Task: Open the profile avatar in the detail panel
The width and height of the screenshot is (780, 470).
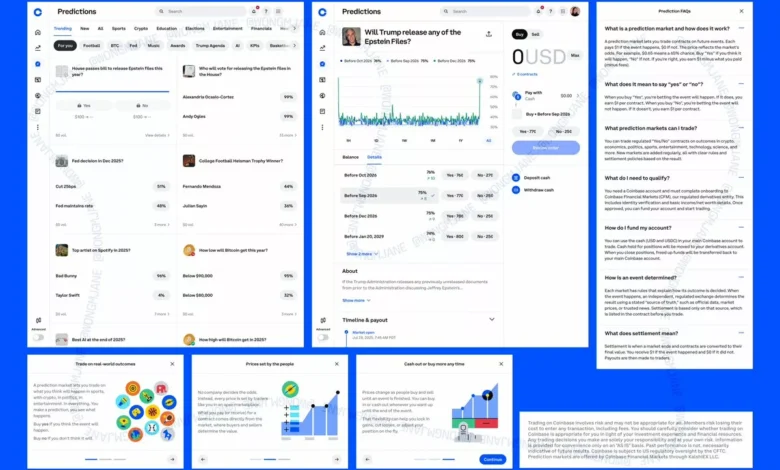Action: [x=575, y=12]
